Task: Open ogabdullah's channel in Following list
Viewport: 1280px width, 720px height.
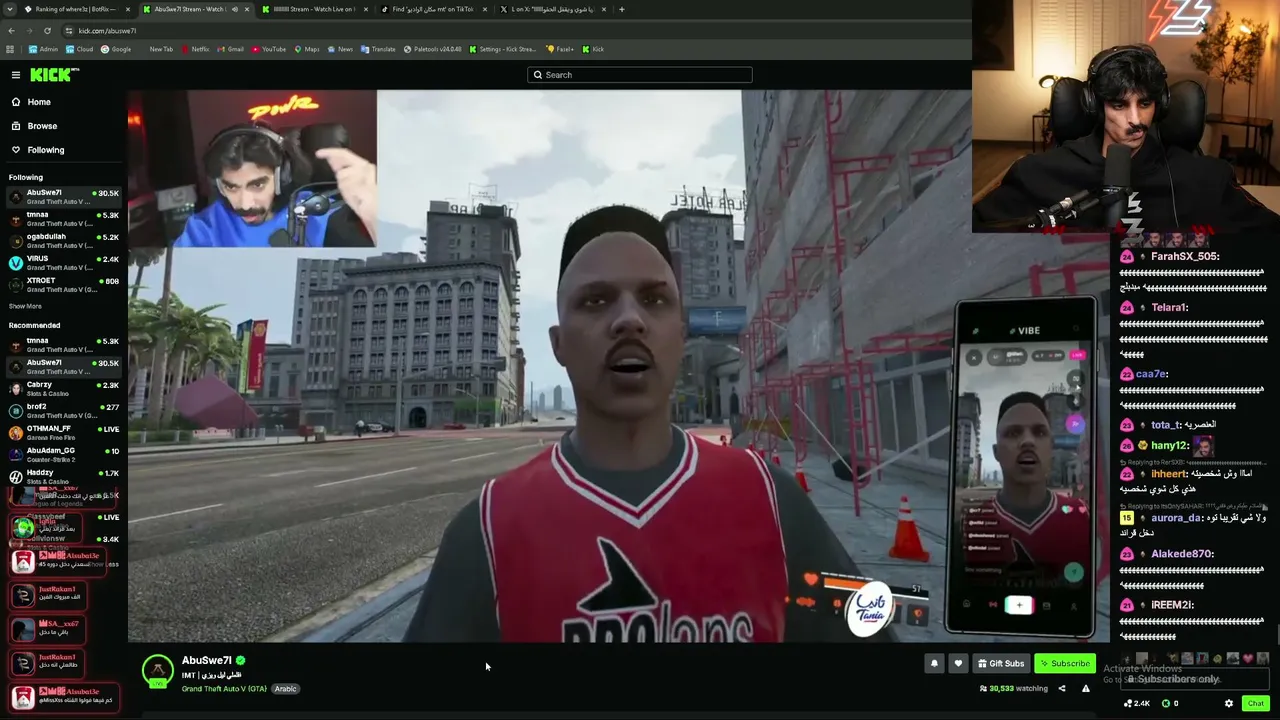Action: (x=64, y=241)
